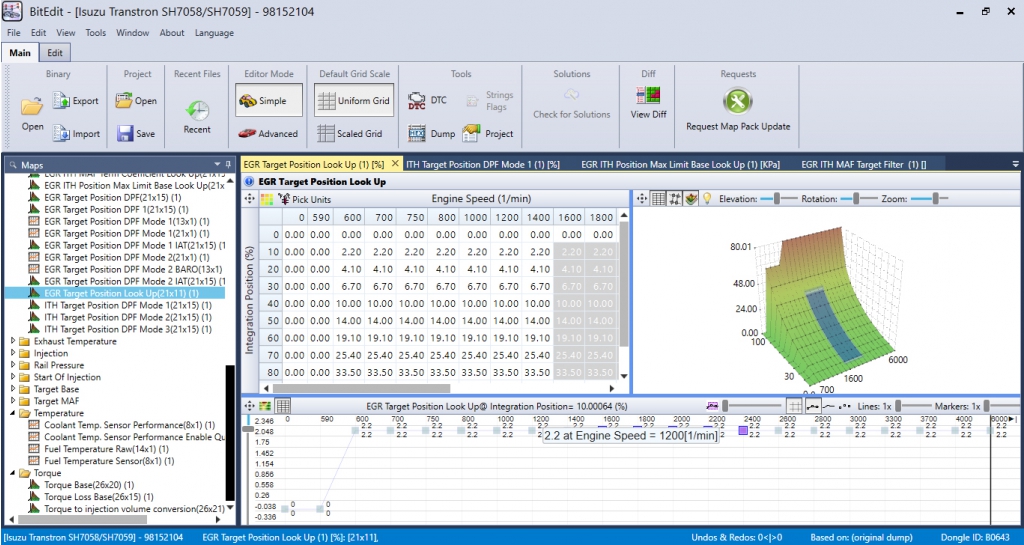This screenshot has width=1024, height=545.
Task: Switch to the Edit ribbon tab
Action: pos(56,53)
